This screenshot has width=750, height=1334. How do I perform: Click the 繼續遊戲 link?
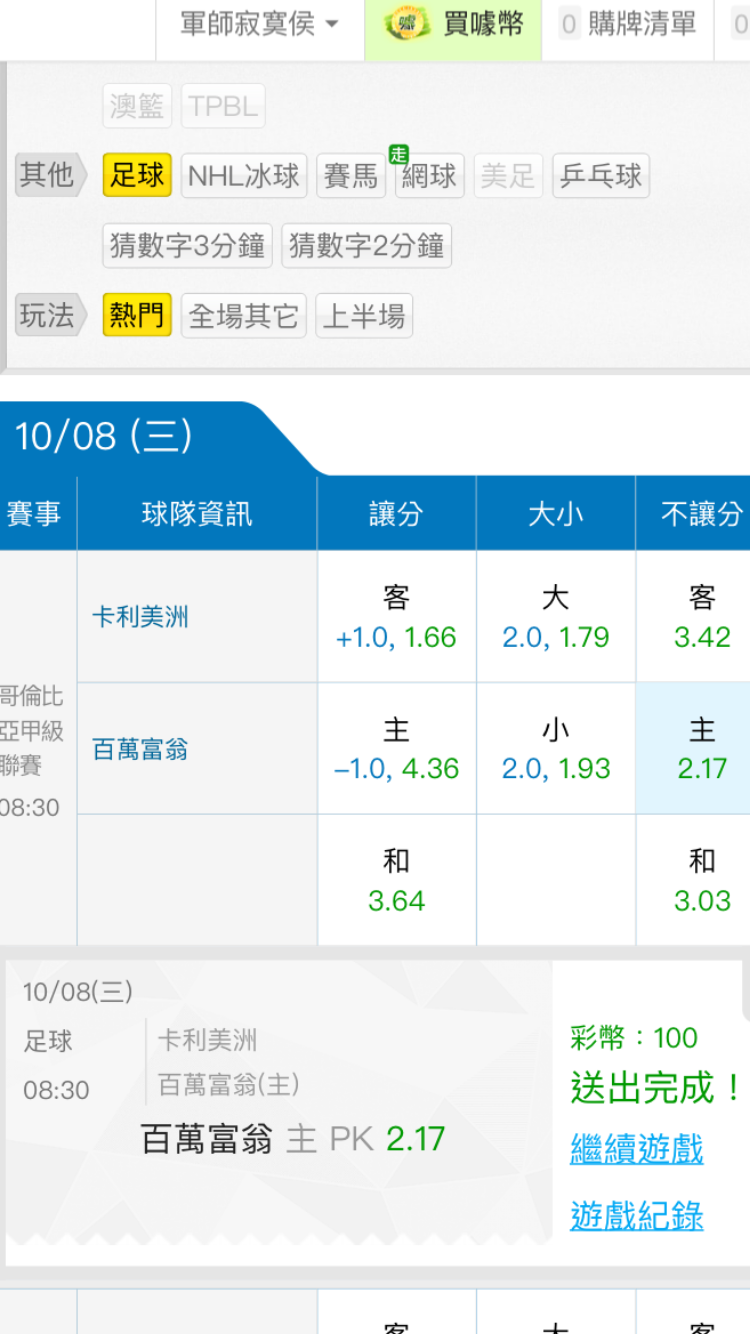pyautogui.click(x=637, y=1149)
